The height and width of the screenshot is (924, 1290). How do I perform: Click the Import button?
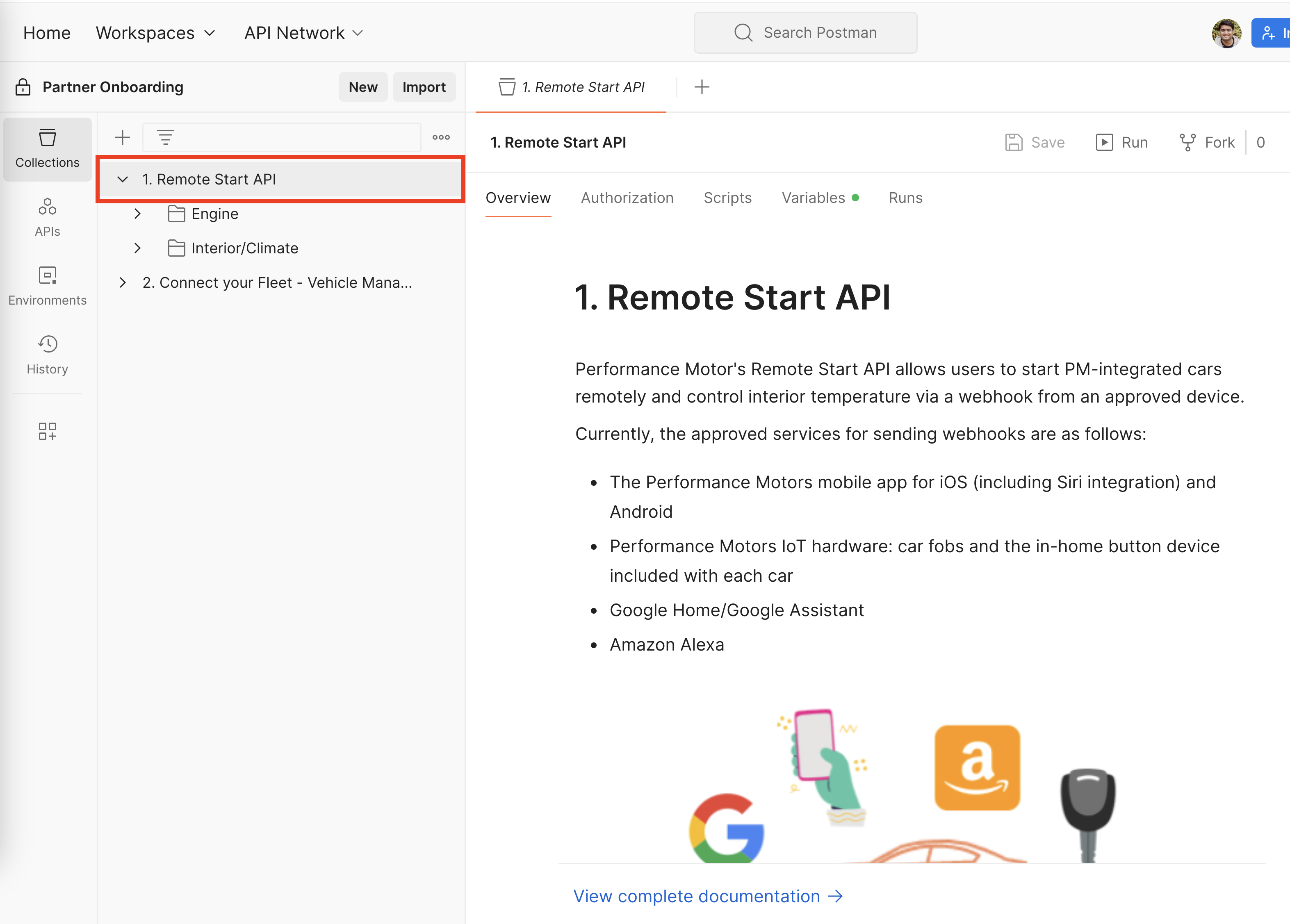[x=424, y=87]
